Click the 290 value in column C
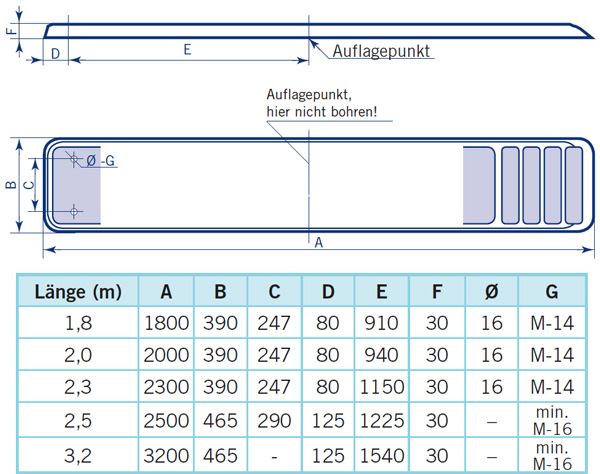Viewport: 600px width, 474px height. [272, 419]
